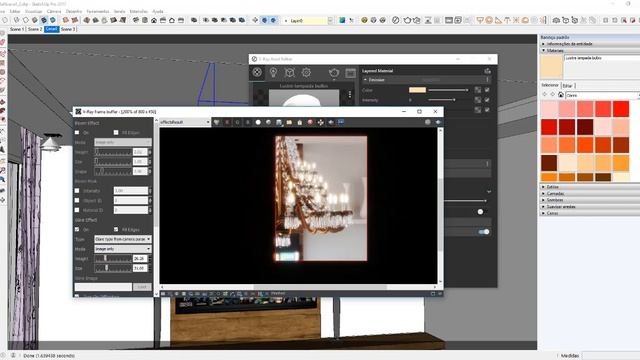Click the white circle RGB channel icon
This screenshot has width=640, height=360.
click(258, 122)
